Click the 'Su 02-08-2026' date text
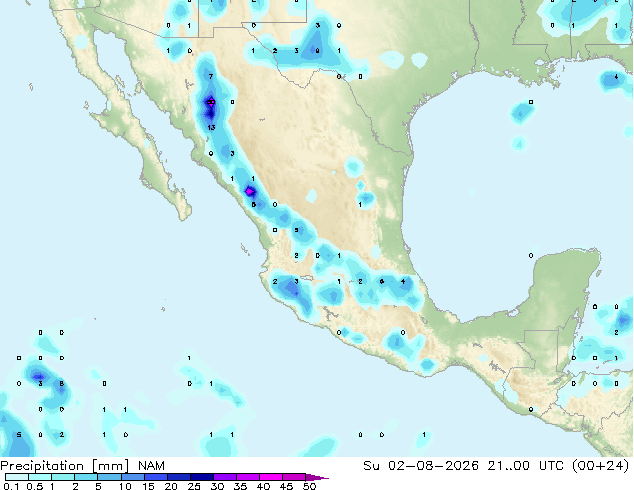The height and width of the screenshot is (490, 634). tap(421, 466)
